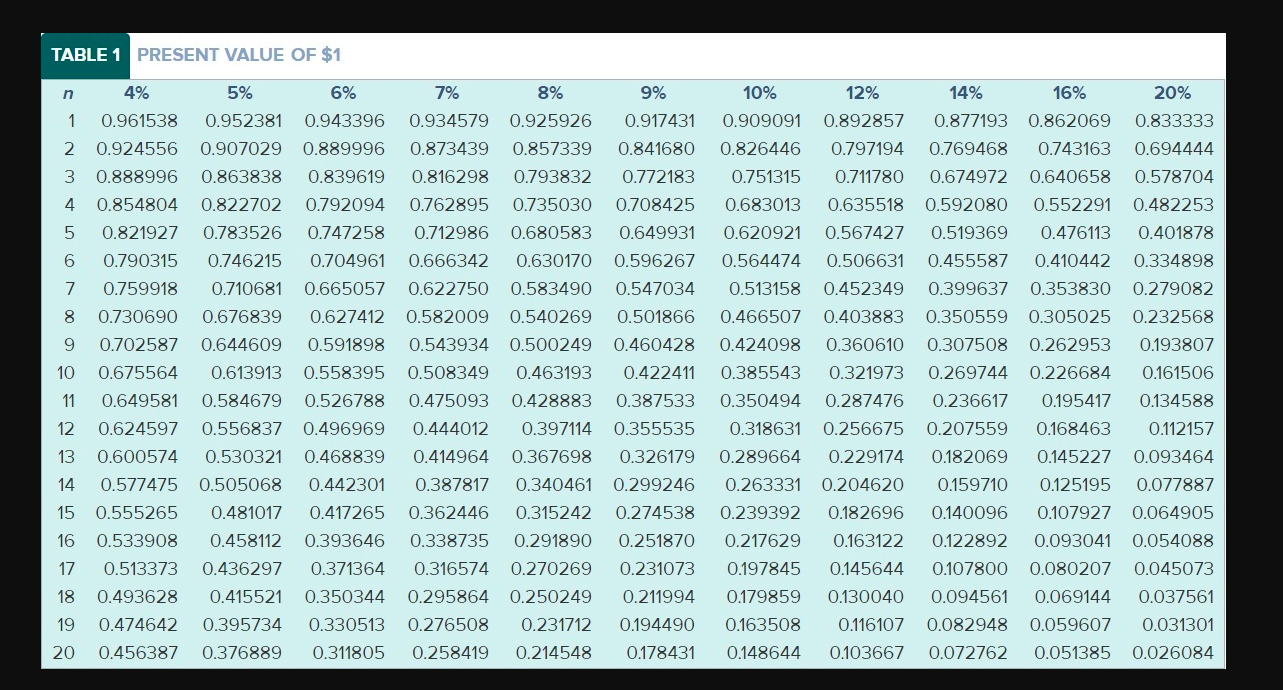Select the 8% column header
Image resolution: width=1283 pixels, height=690 pixels.
[x=550, y=93]
